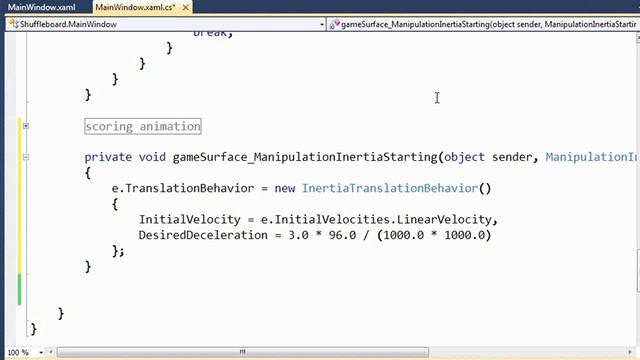The width and height of the screenshot is (640, 360).
Task: Click the method name gameSurface_ManipulationInertiaStarting in code
Action: pyautogui.click(x=305, y=157)
